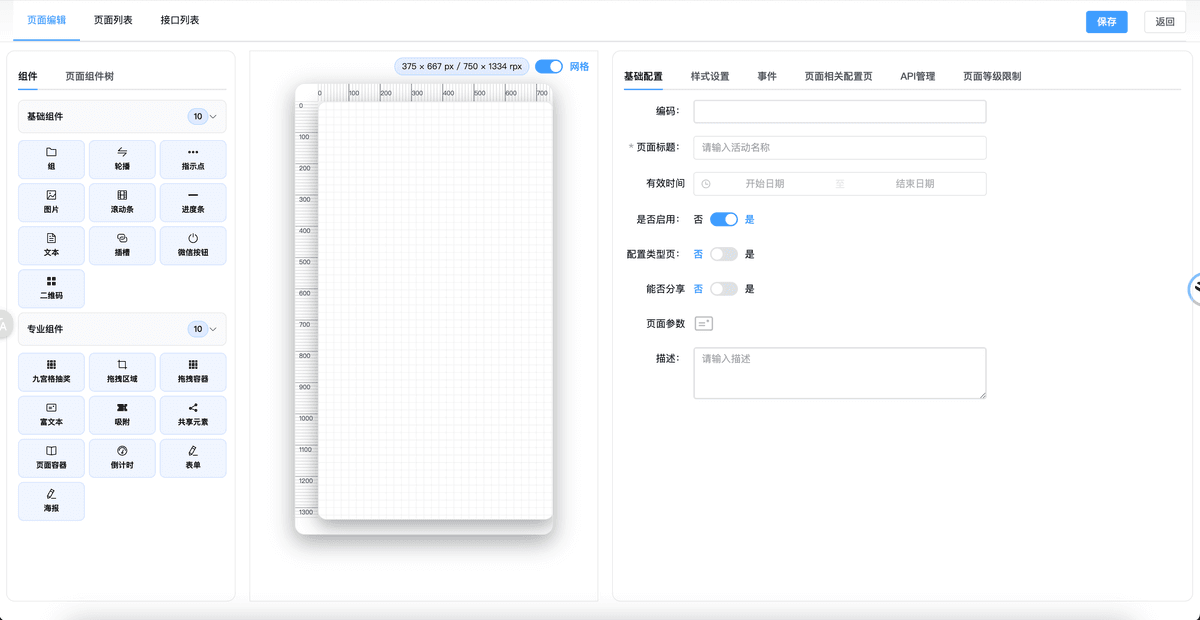
Task: Choose the 二维码 QR code component
Action: (51, 288)
